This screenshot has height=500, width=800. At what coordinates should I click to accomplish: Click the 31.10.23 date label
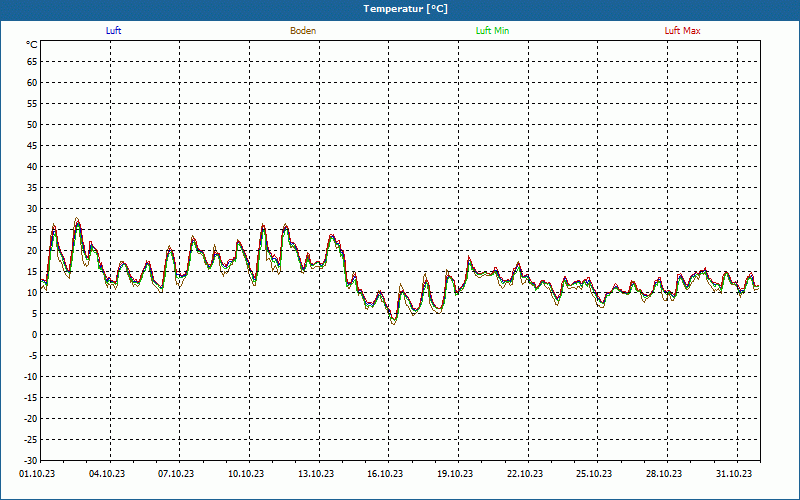point(734,474)
